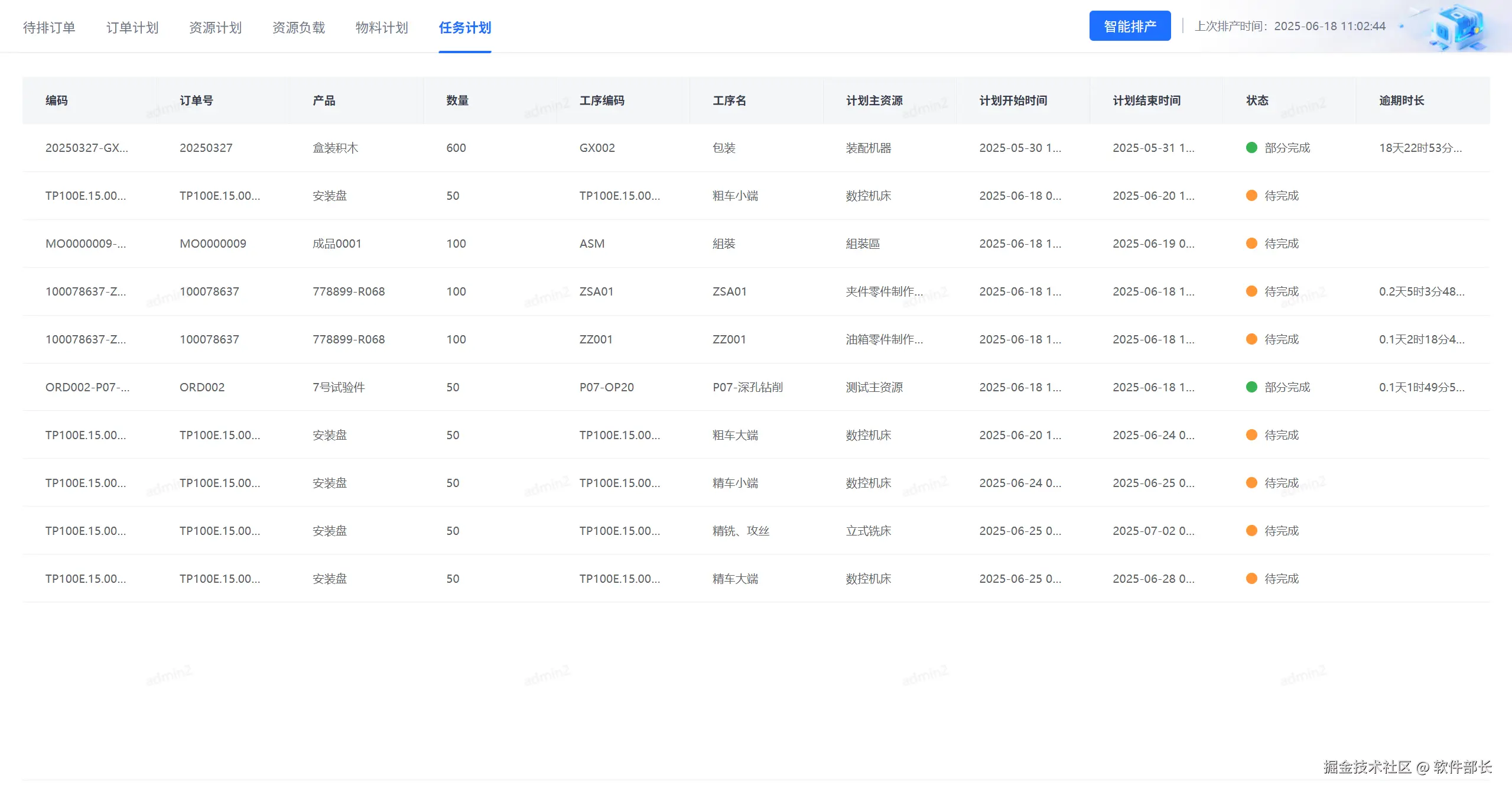
Task: Click 上次排产时间 timestamp text
Action: 1289,27
